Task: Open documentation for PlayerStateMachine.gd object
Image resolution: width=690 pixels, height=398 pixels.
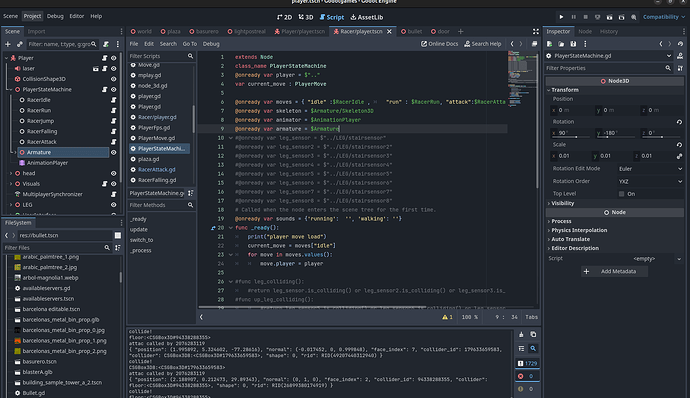Action: (x=680, y=56)
